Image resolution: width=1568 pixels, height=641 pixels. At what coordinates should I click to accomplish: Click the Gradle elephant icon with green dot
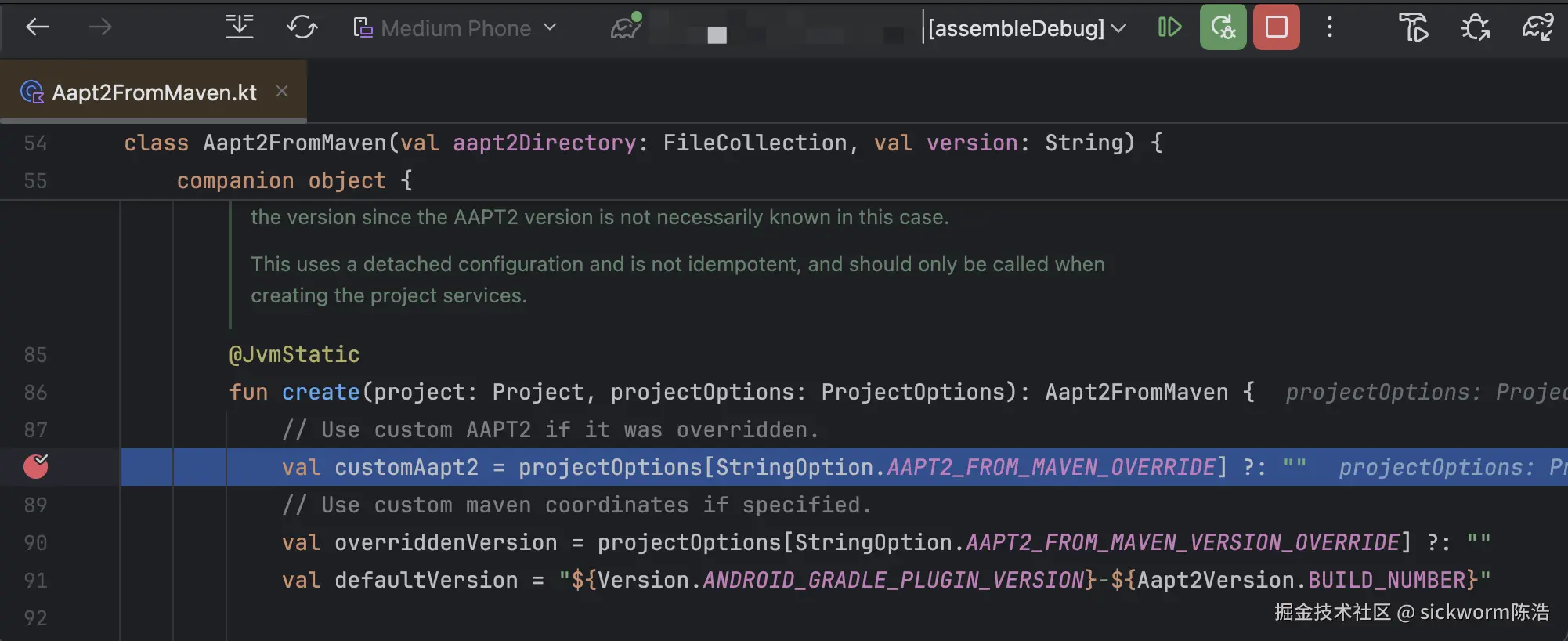pos(626,28)
